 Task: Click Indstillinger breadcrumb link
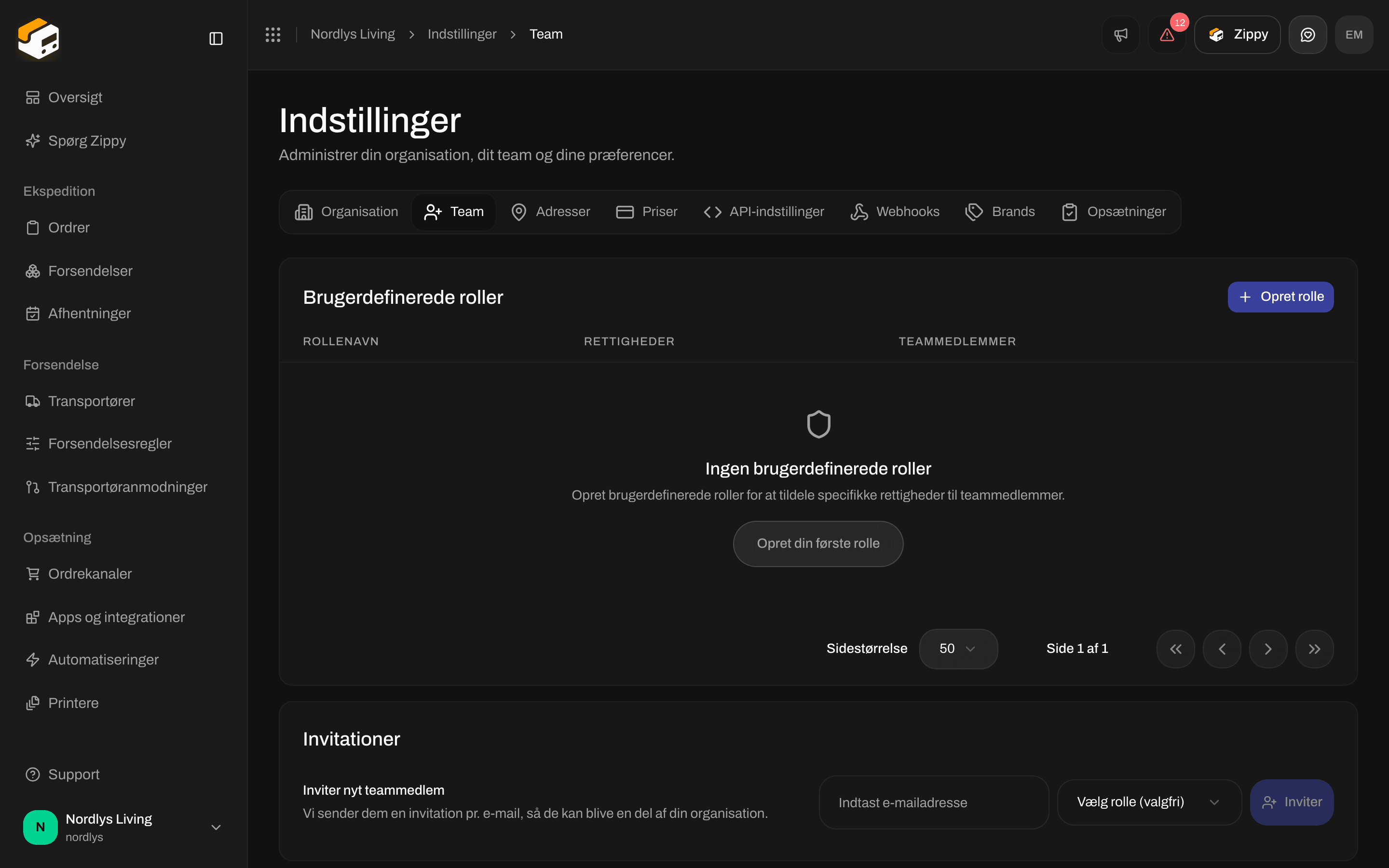click(x=462, y=34)
